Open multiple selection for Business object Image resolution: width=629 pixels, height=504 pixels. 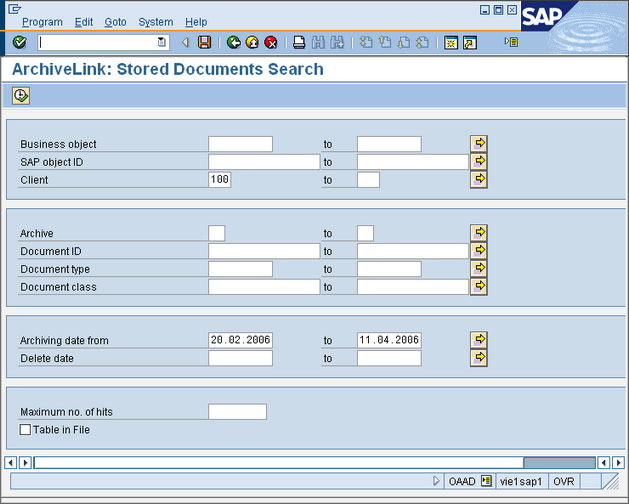tap(479, 143)
